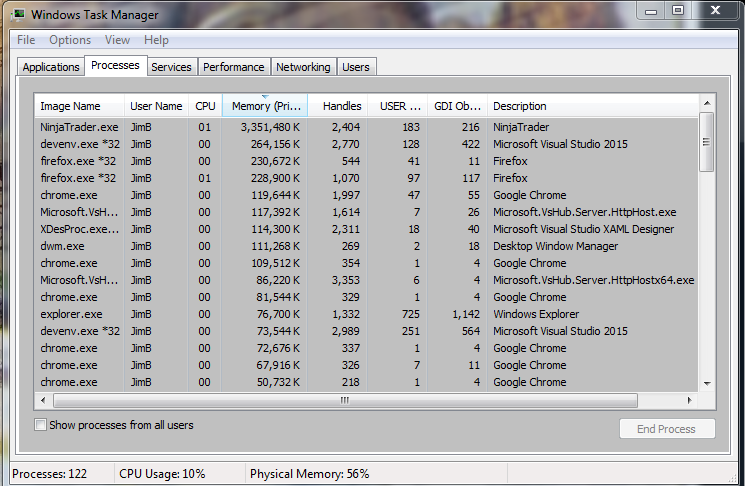Viewport: 745px width, 486px height.
Task: Sort processes by CPU column header
Action: (205, 106)
